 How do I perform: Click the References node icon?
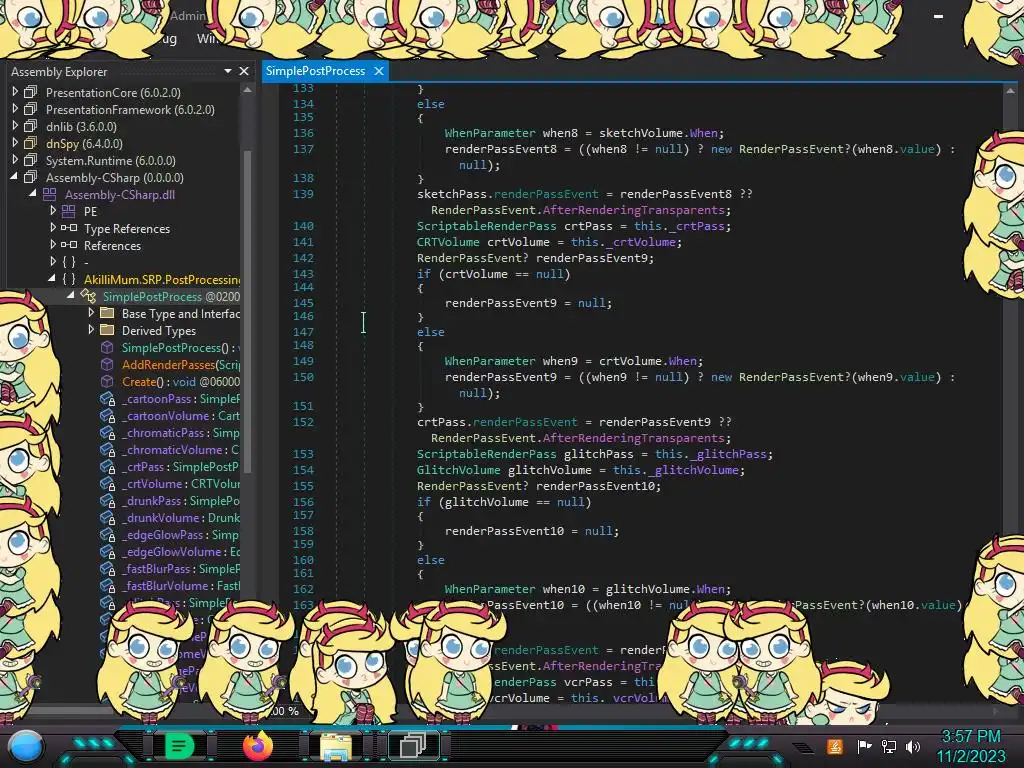tap(69, 245)
